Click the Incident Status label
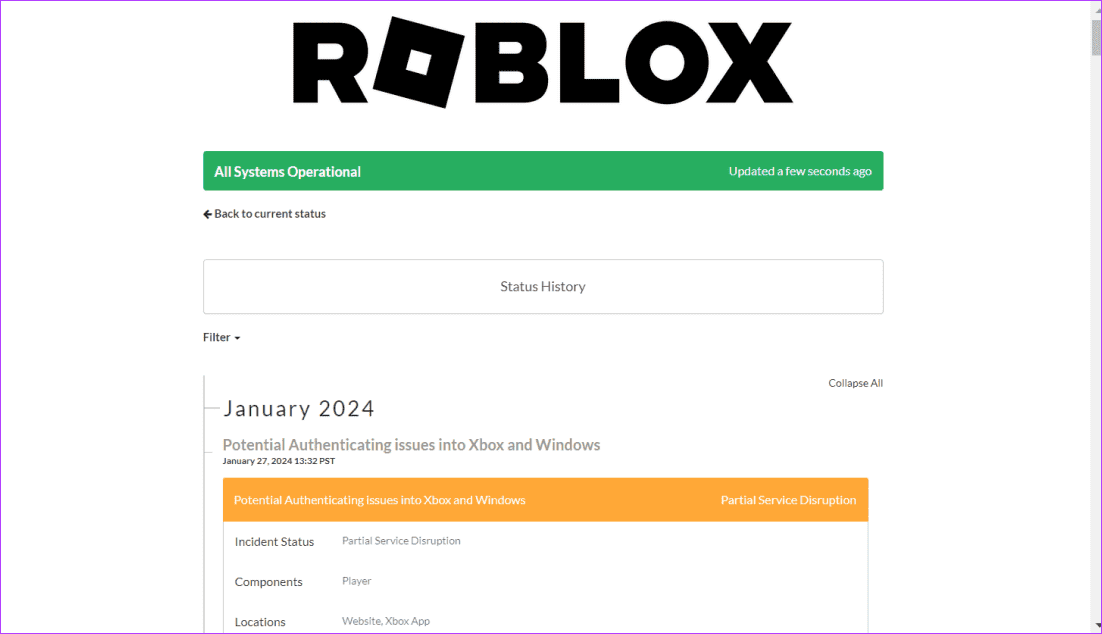Image resolution: width=1102 pixels, height=634 pixels. [x=274, y=542]
